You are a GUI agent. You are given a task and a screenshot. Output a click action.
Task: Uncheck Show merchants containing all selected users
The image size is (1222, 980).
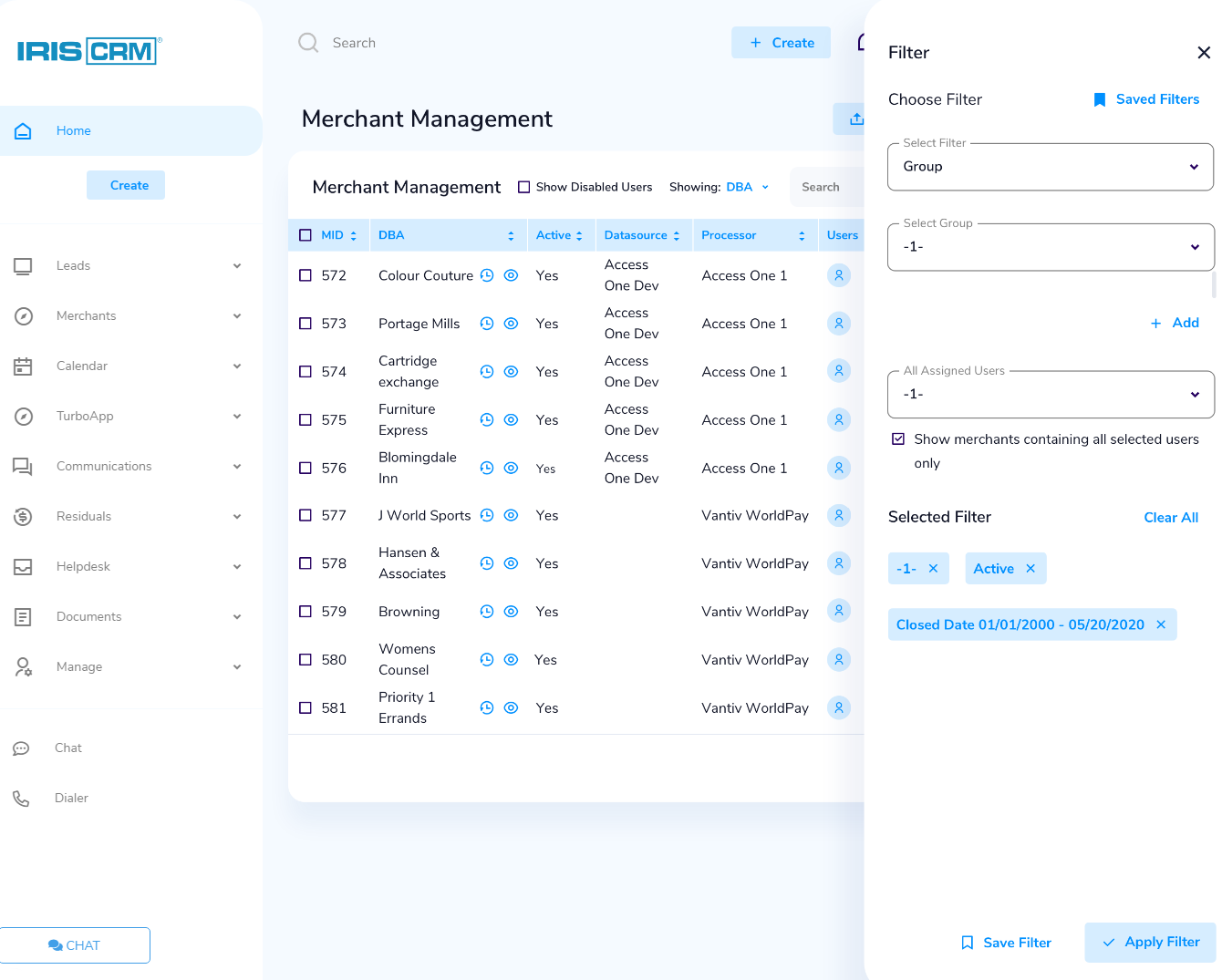898,439
